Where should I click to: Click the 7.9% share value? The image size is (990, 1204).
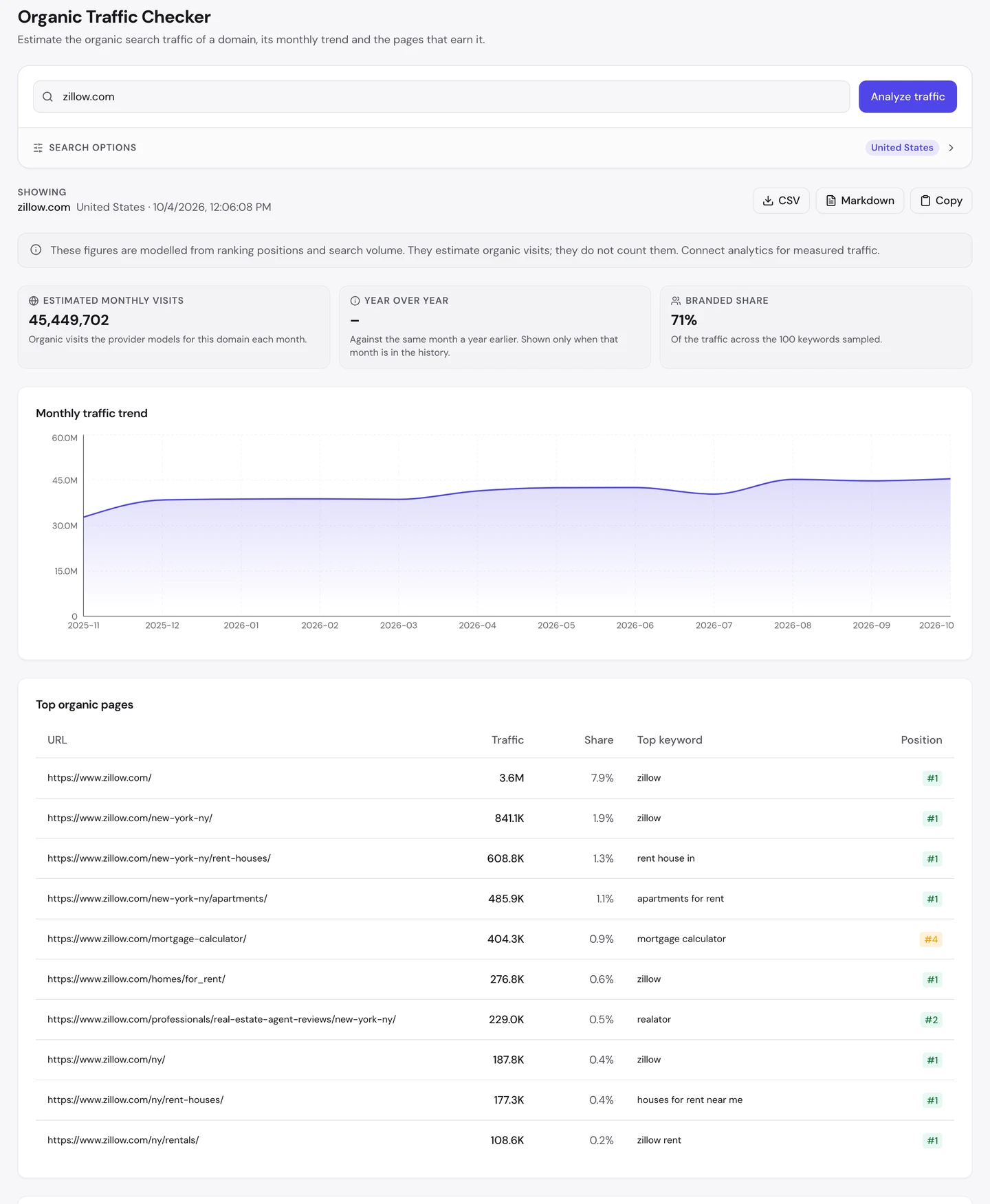point(602,778)
